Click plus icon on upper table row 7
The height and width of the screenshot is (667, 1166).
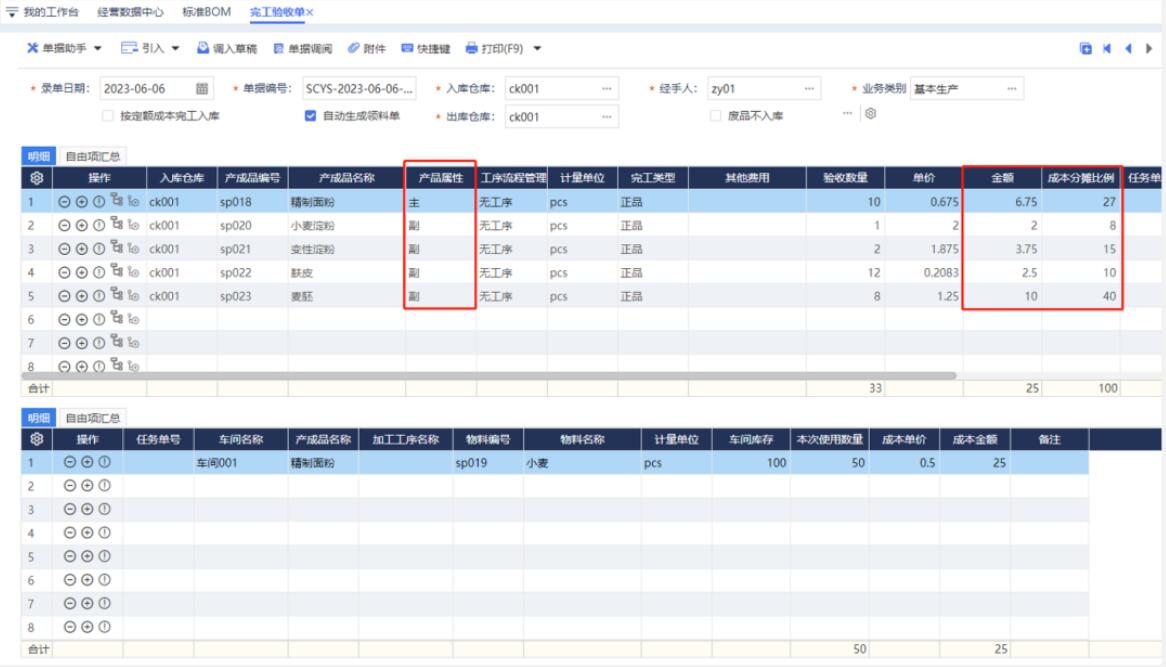[x=82, y=344]
